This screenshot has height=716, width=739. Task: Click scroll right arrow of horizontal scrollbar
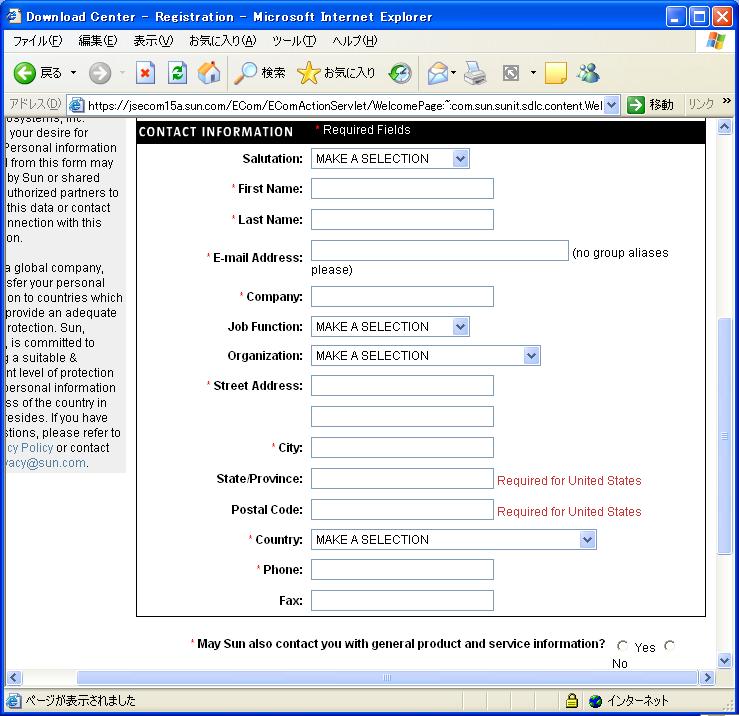[707, 678]
